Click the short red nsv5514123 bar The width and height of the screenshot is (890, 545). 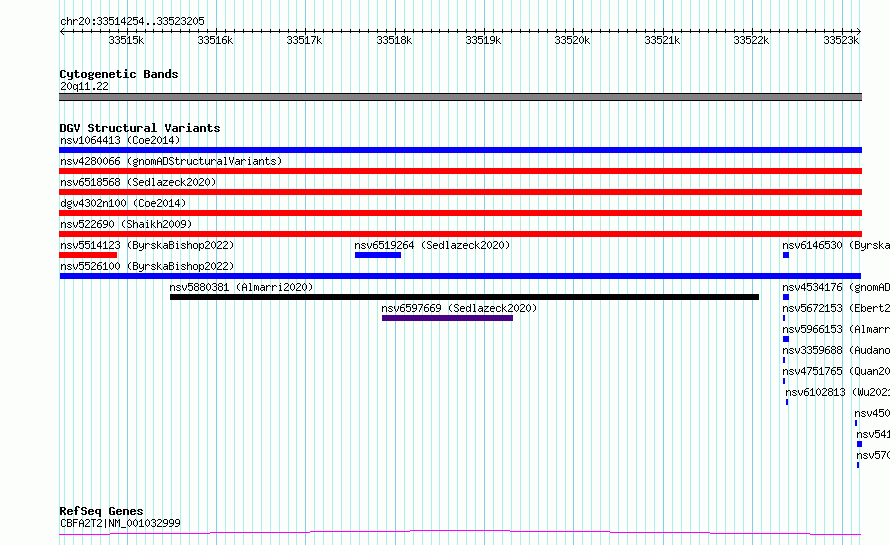(x=88, y=255)
